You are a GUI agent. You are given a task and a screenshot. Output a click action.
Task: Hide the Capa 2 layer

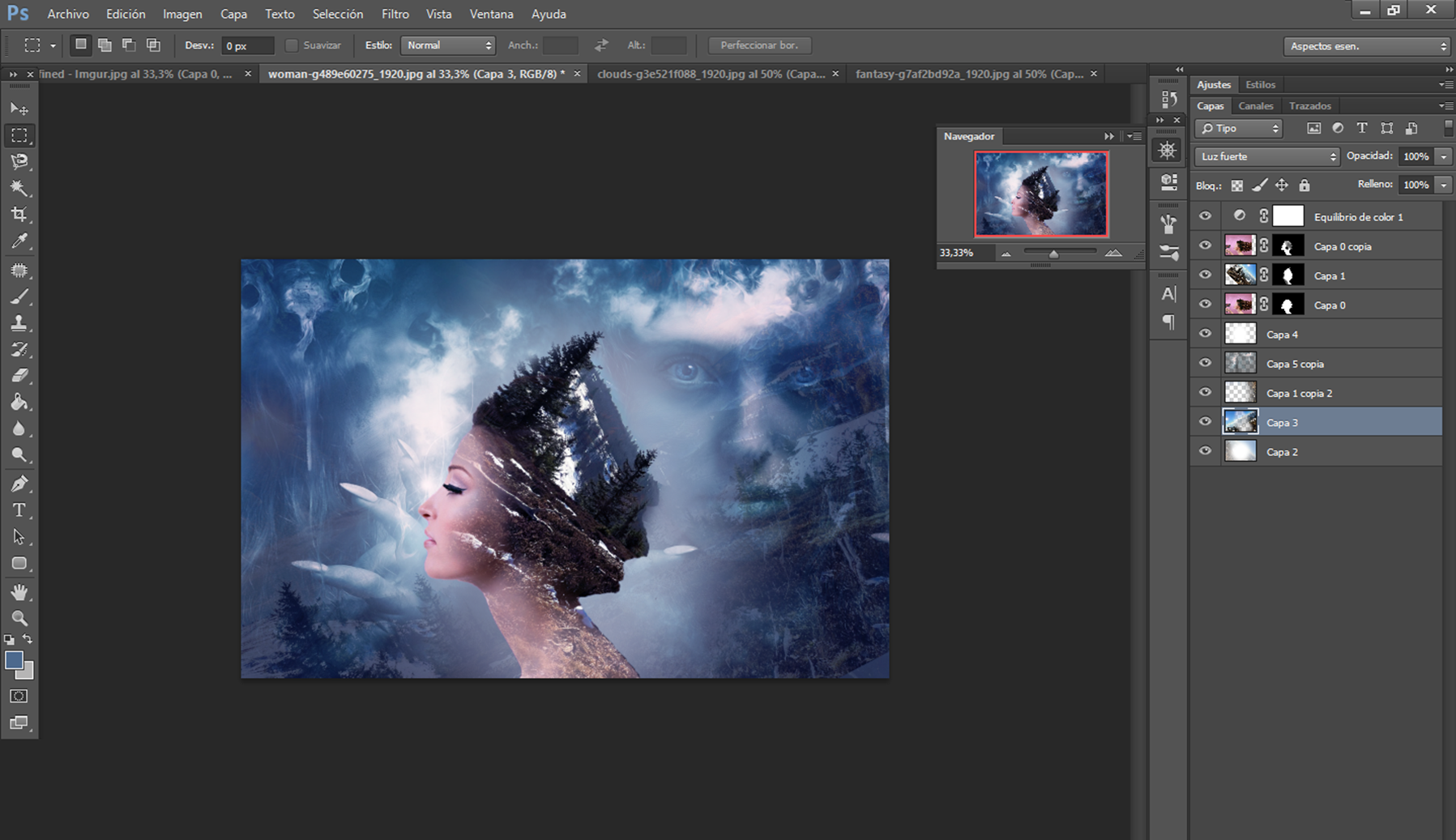coord(1206,451)
